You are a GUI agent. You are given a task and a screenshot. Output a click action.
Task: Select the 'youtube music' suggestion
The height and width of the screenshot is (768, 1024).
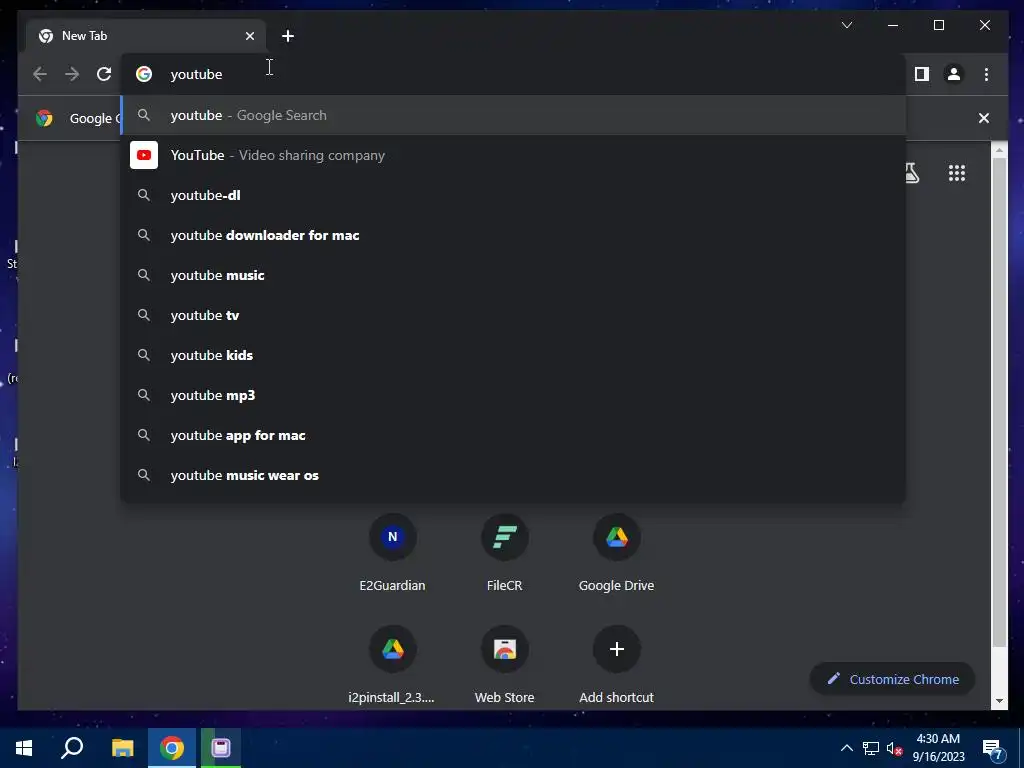click(x=513, y=275)
